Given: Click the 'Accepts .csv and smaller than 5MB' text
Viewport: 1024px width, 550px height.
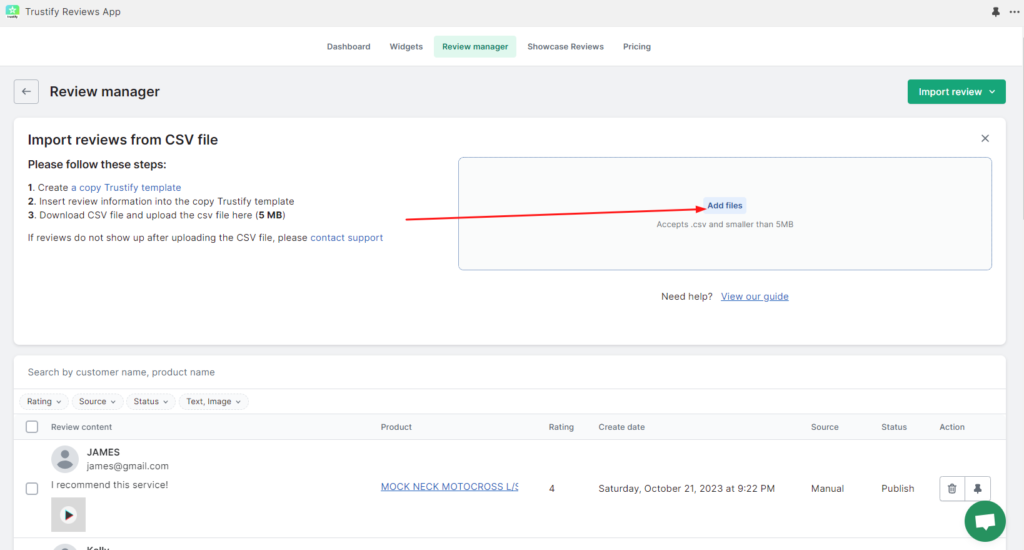Looking at the screenshot, I should (724, 225).
